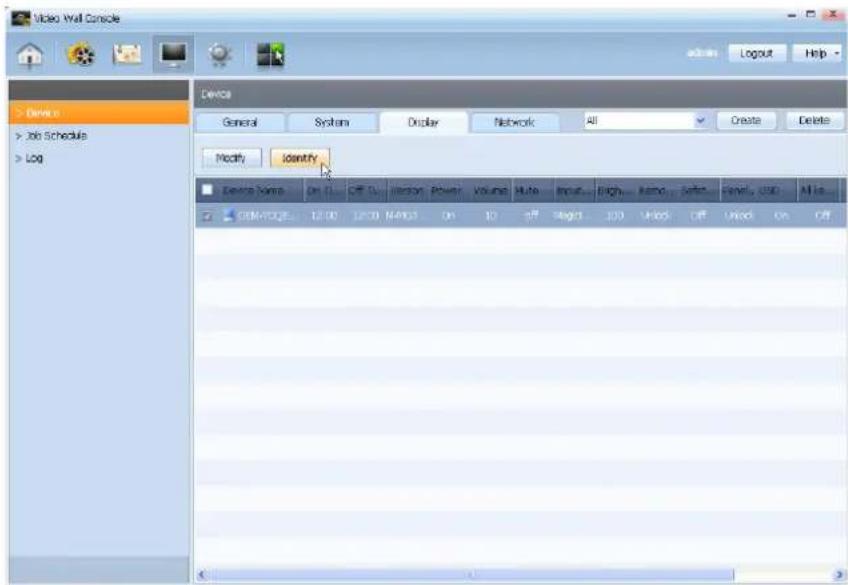This screenshot has width=848, height=585.
Task: Select the monitor device toolbar icon
Action: click(x=174, y=55)
